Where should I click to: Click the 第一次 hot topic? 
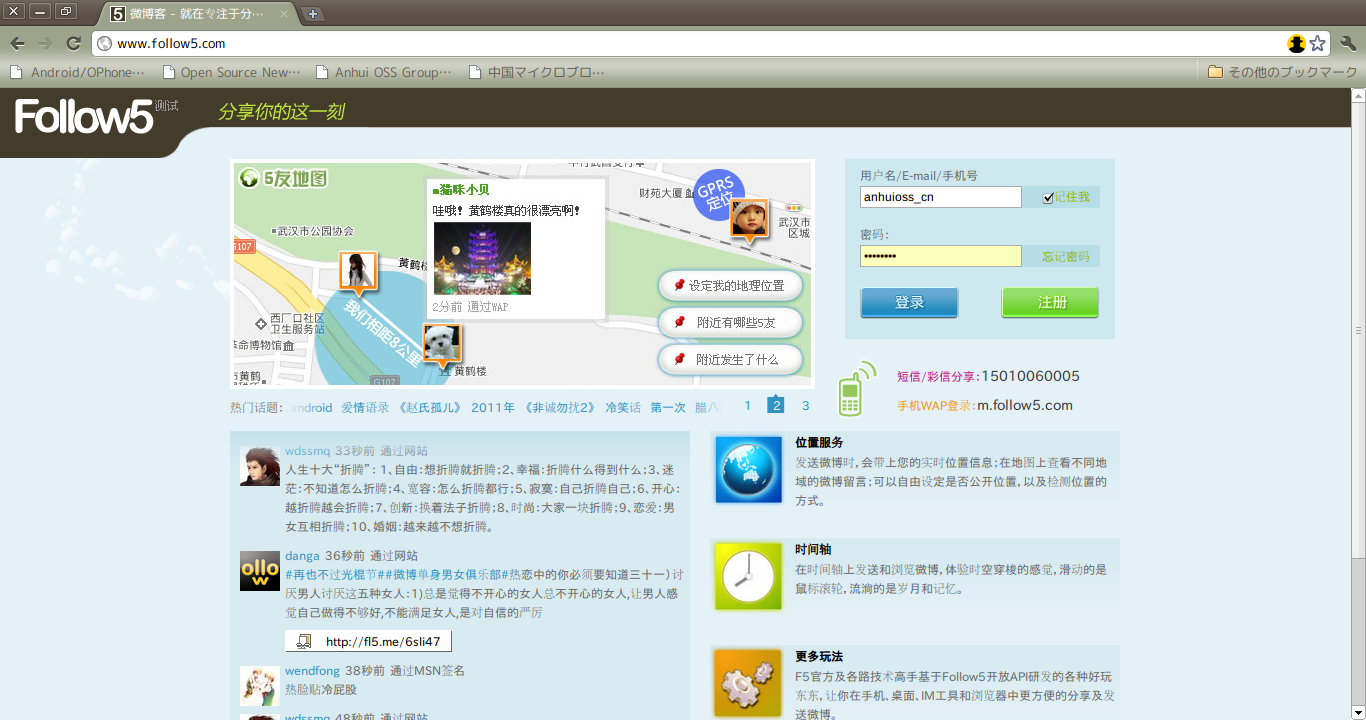pos(668,408)
